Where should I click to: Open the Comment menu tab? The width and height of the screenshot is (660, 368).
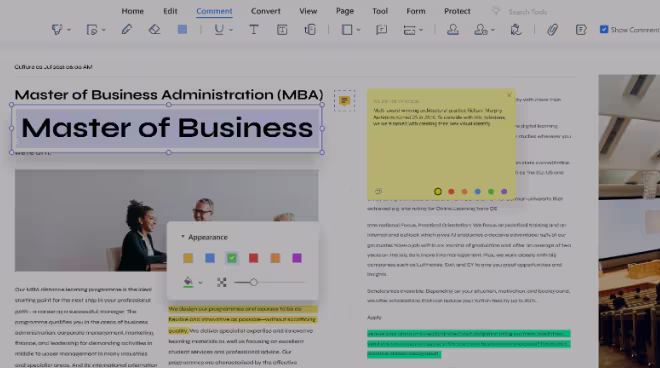point(214,11)
